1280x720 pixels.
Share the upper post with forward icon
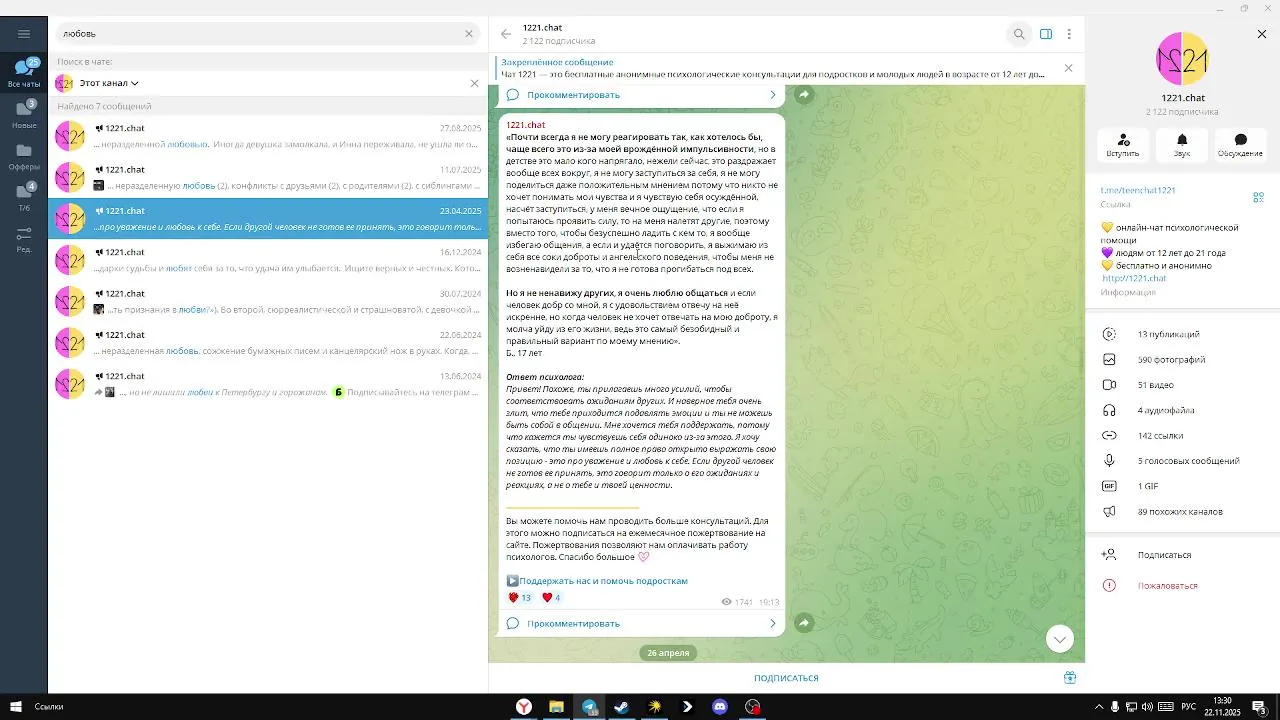(x=803, y=95)
